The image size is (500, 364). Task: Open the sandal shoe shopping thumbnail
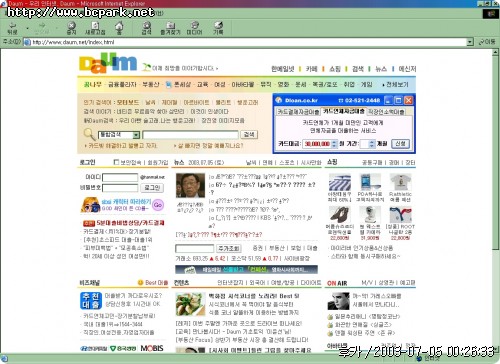(x=340, y=214)
